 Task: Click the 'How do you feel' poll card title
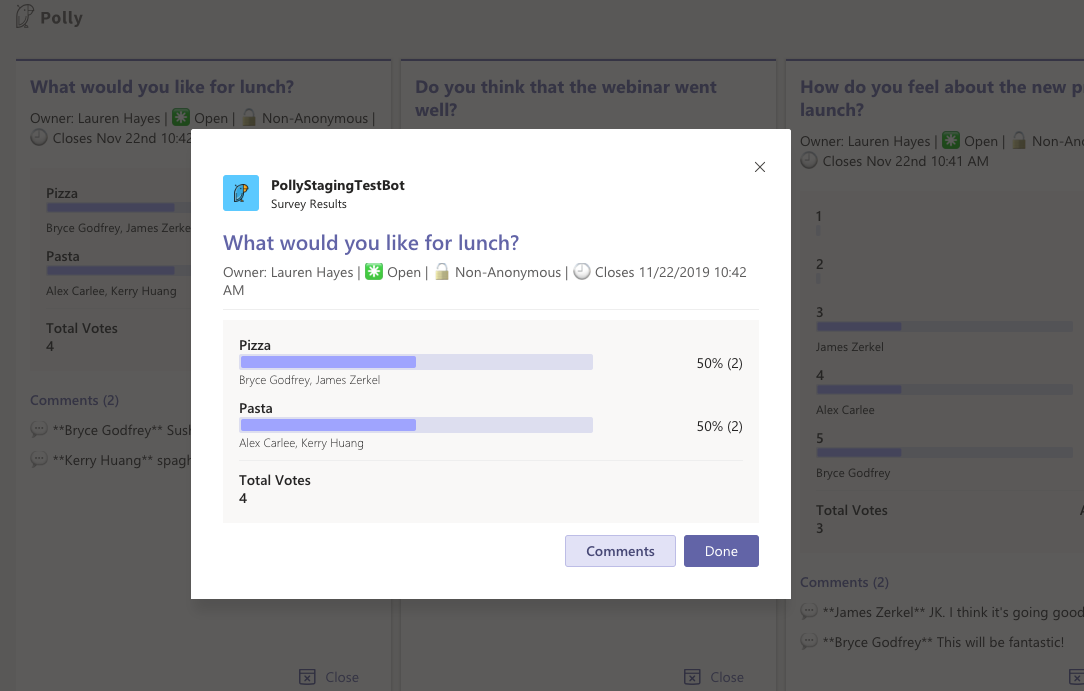click(942, 98)
